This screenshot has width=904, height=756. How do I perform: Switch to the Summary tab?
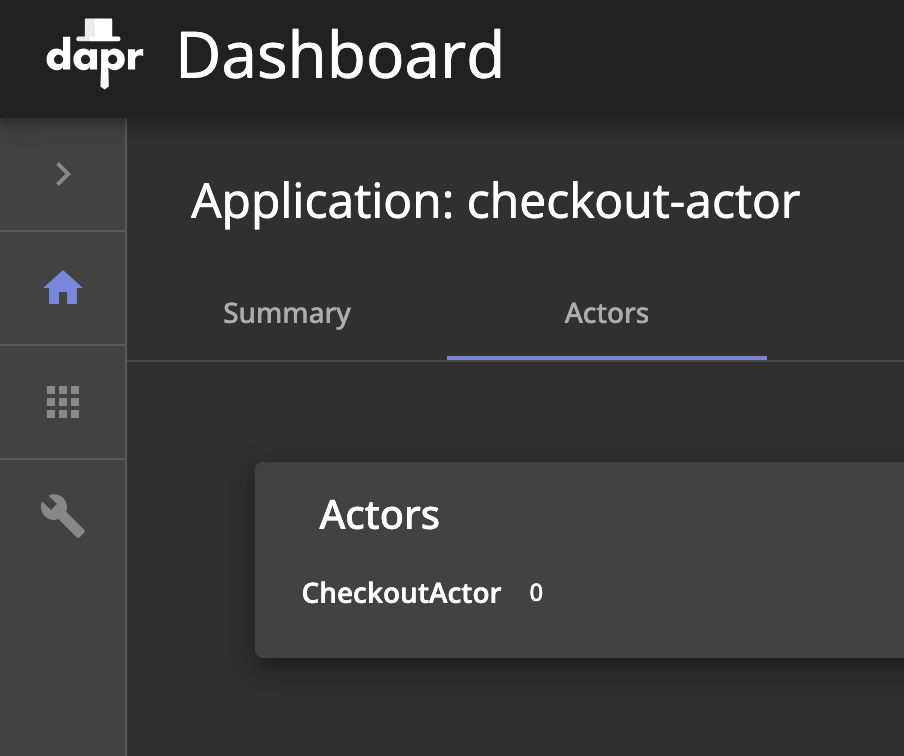[286, 313]
